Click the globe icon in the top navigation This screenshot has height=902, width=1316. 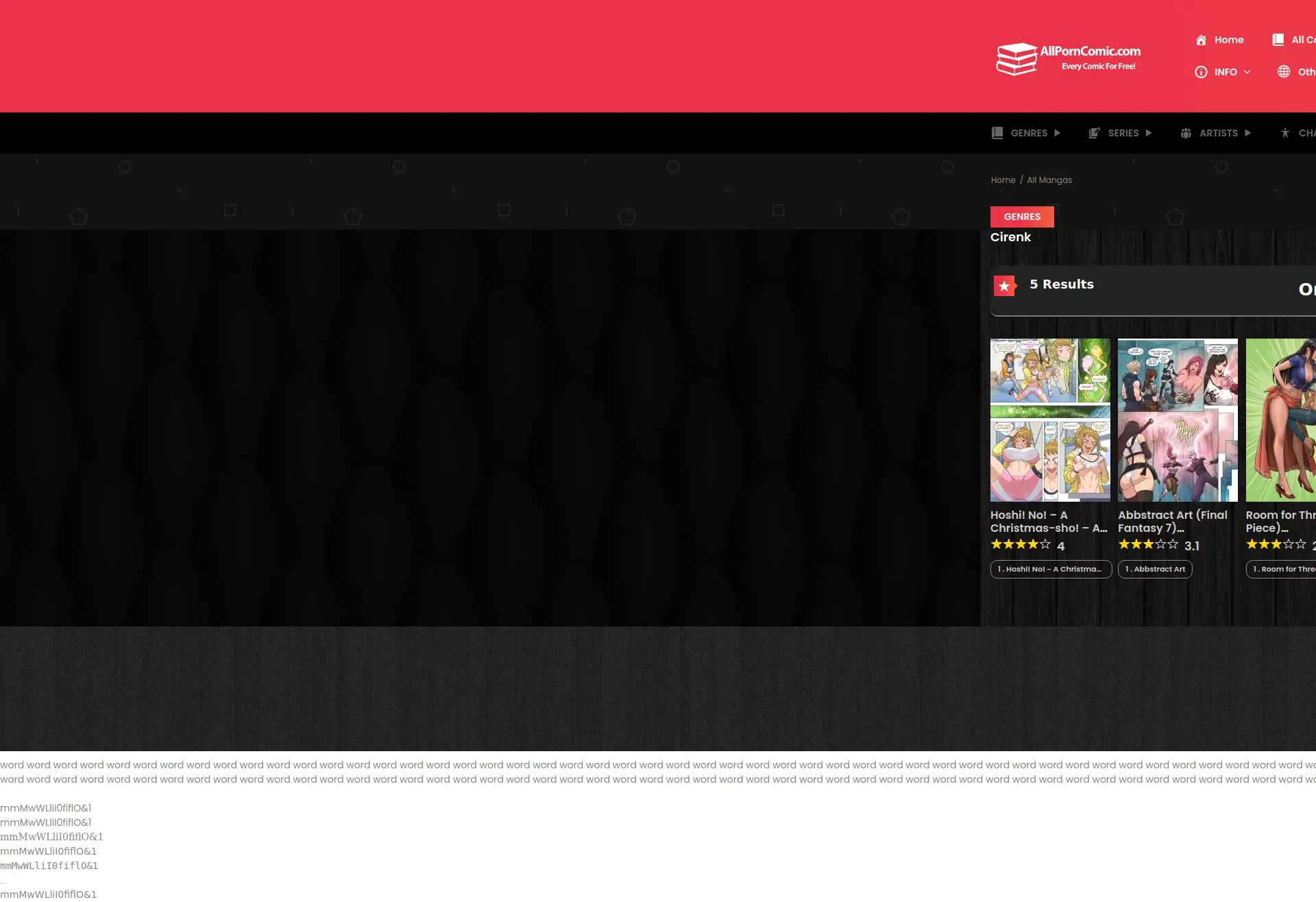pyautogui.click(x=1284, y=72)
